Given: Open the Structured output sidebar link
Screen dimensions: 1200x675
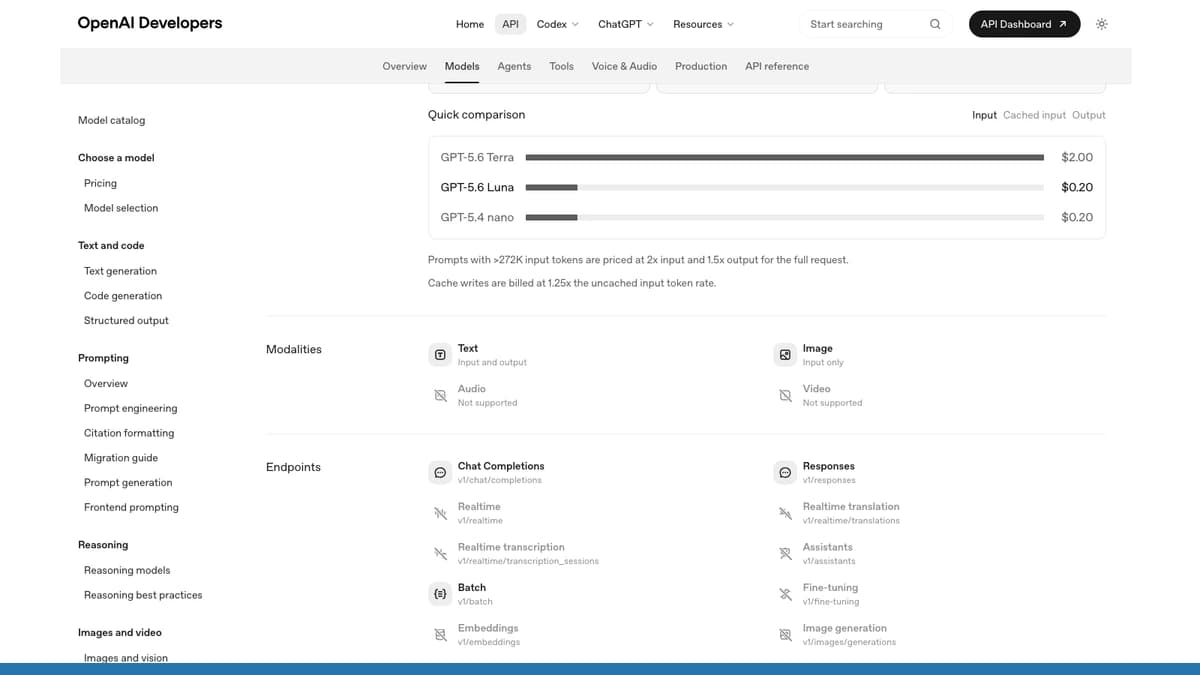Looking at the screenshot, I should (x=126, y=321).
